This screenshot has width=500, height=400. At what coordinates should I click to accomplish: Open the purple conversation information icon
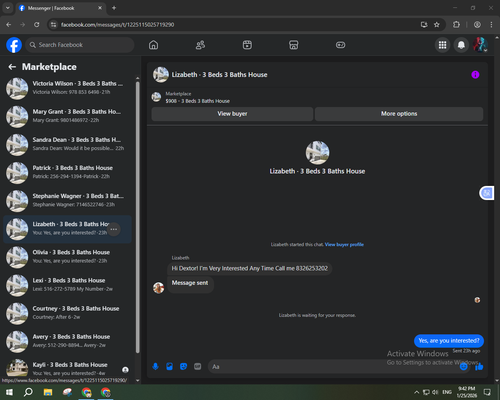475,75
